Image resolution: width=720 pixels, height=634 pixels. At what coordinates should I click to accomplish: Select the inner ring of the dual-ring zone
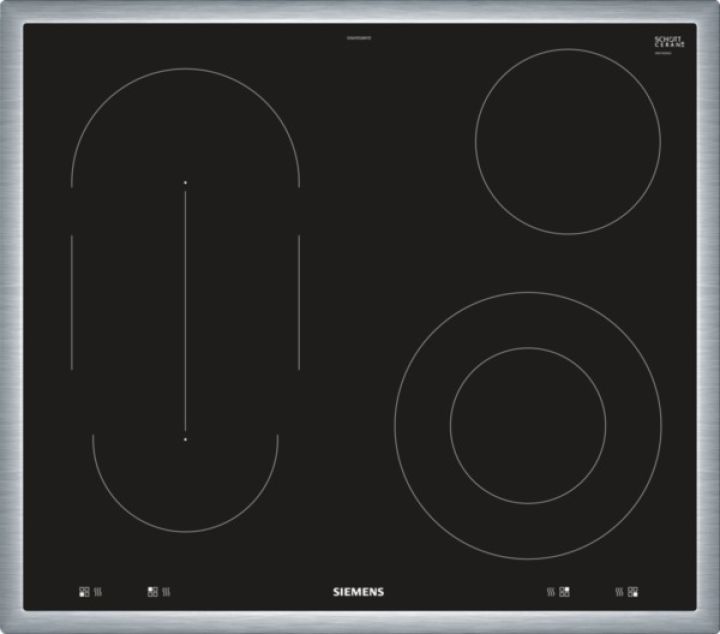[528, 425]
